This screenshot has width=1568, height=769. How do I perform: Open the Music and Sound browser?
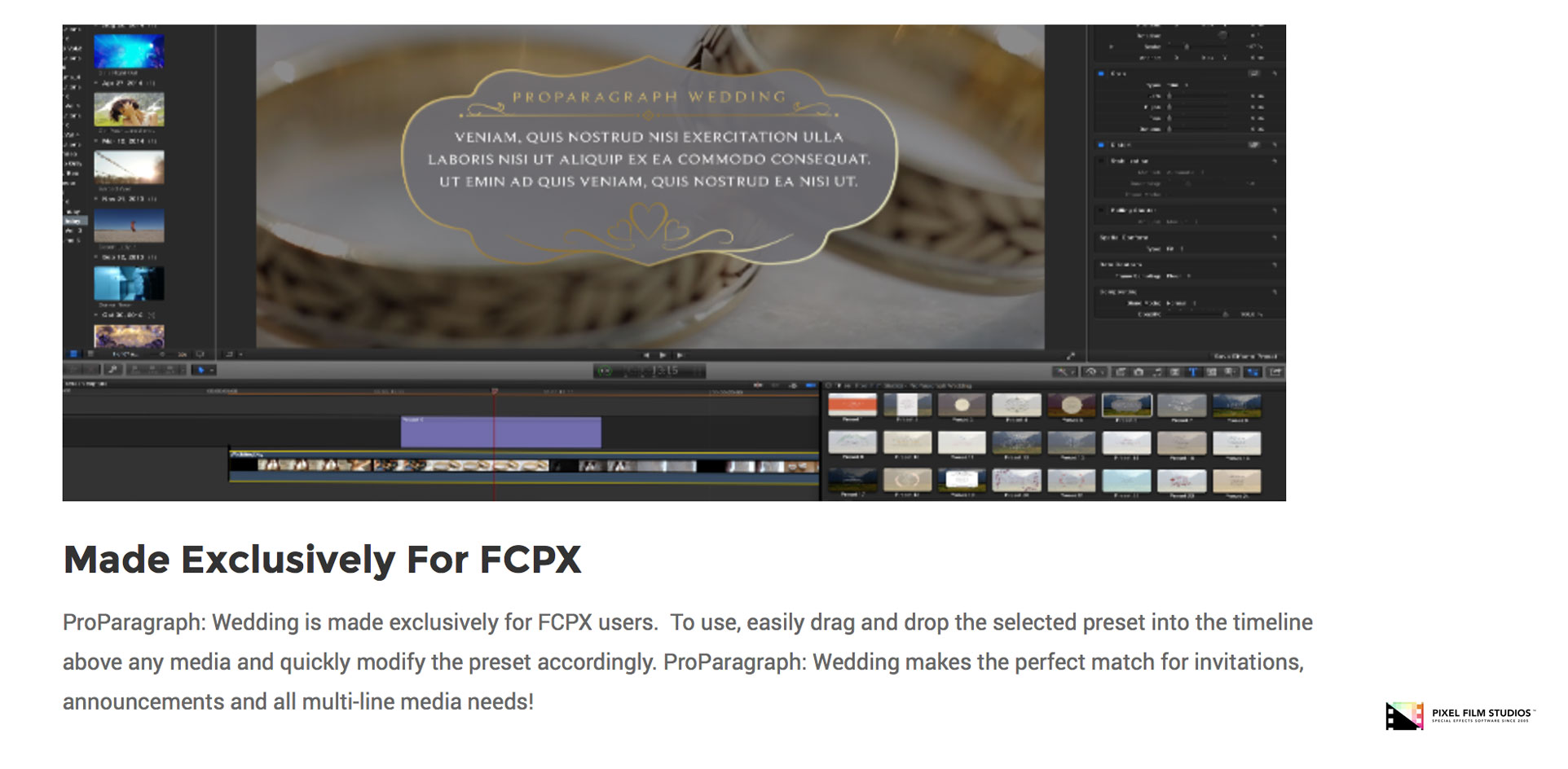(x=1157, y=372)
